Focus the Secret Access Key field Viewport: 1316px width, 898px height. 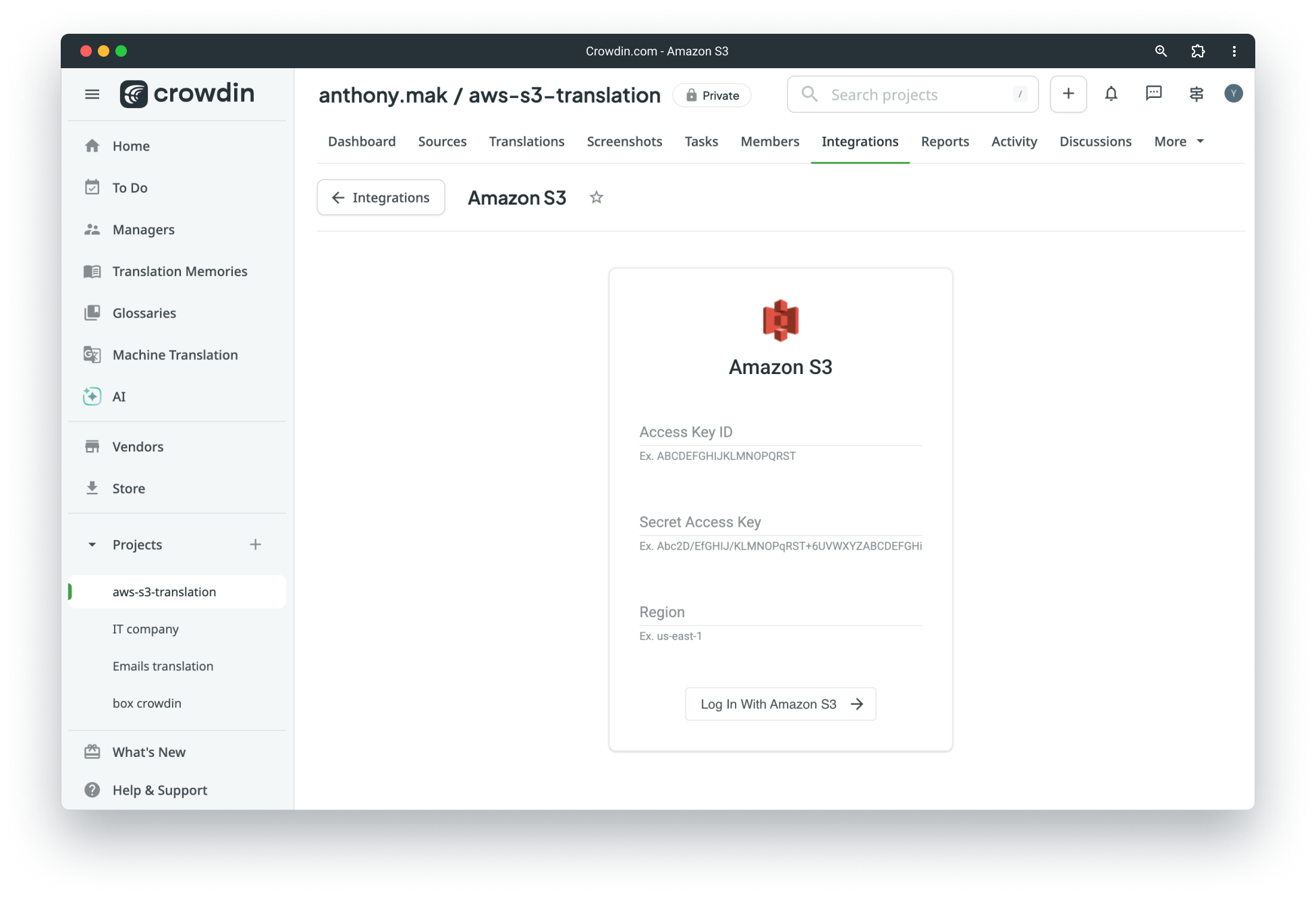point(781,523)
